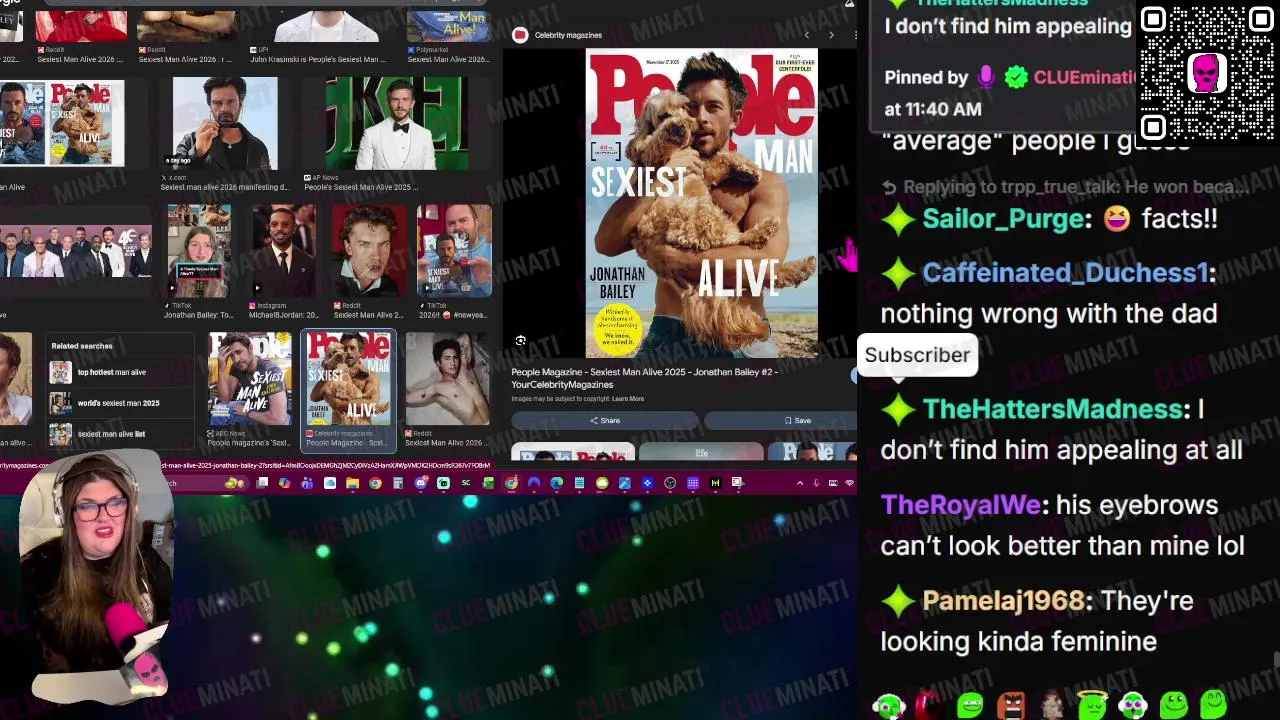Launch Chrome icon beside File Explorer
1280x720 pixels.
[x=375, y=483]
